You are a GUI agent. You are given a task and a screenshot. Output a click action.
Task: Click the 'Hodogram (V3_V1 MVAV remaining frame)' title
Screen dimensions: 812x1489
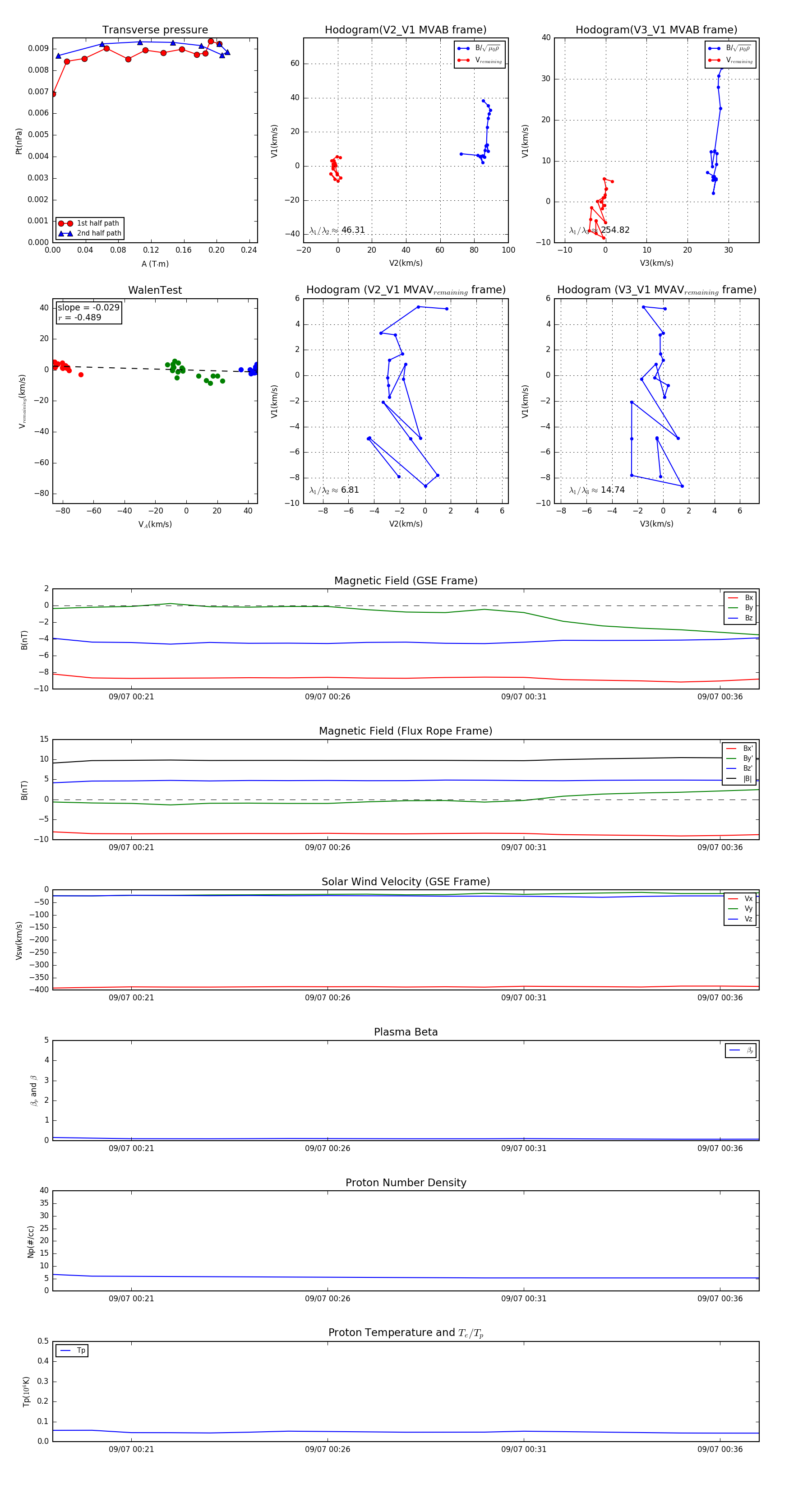tap(656, 290)
